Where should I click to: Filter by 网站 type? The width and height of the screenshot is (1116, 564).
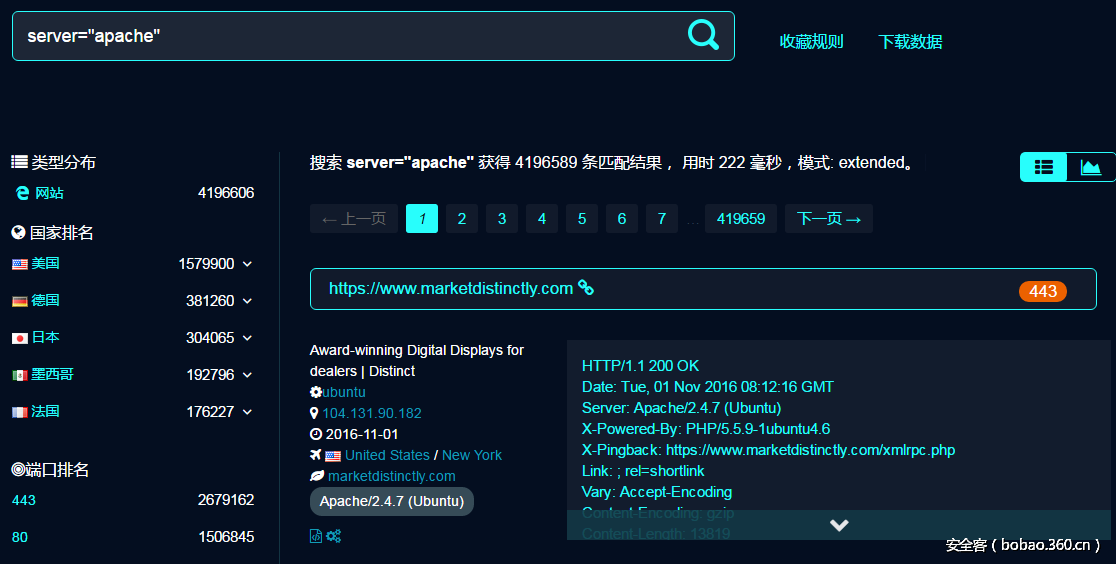coord(49,193)
